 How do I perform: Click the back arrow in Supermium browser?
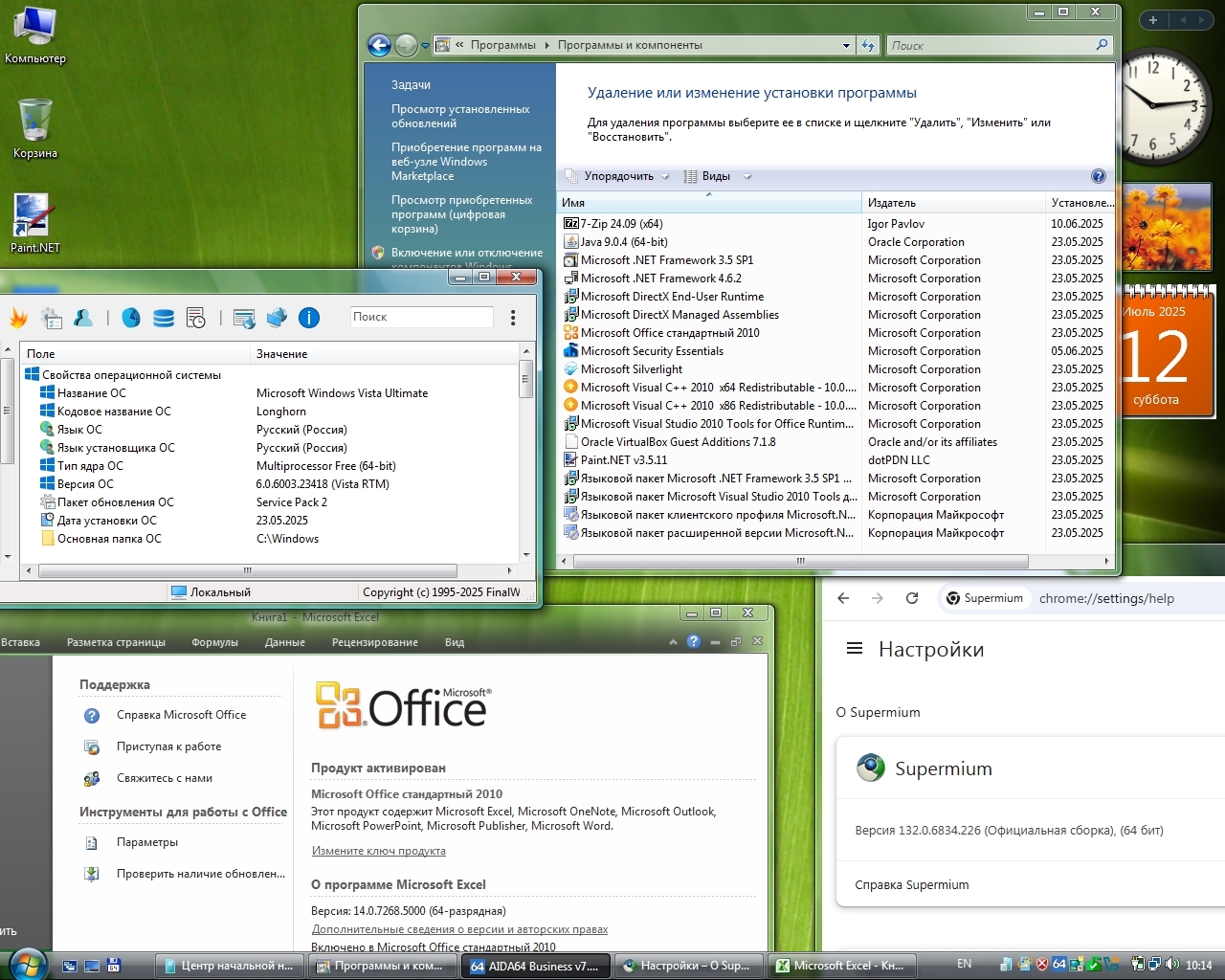(x=843, y=598)
